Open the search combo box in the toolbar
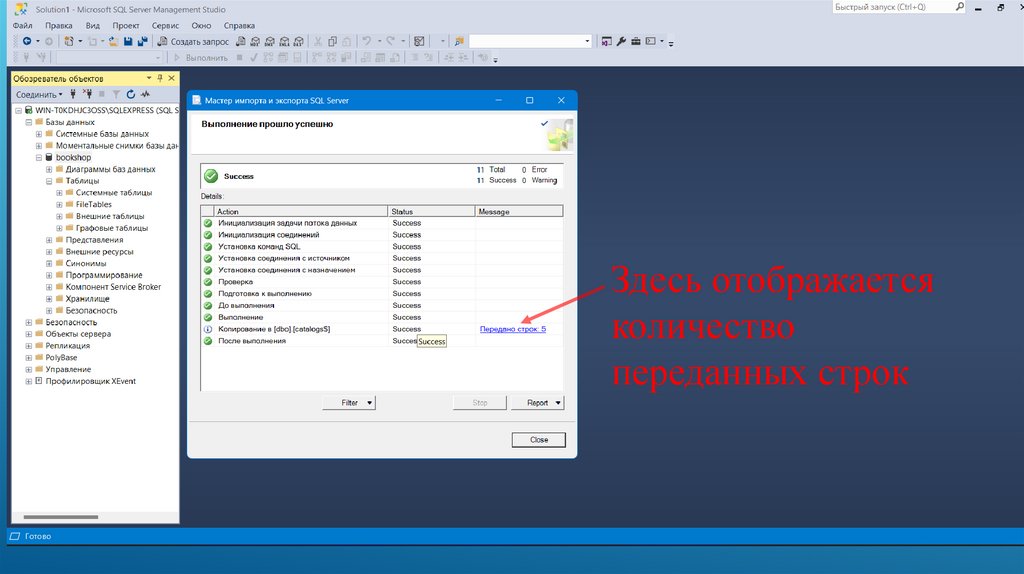The width and height of the screenshot is (1024, 574). click(x=530, y=41)
